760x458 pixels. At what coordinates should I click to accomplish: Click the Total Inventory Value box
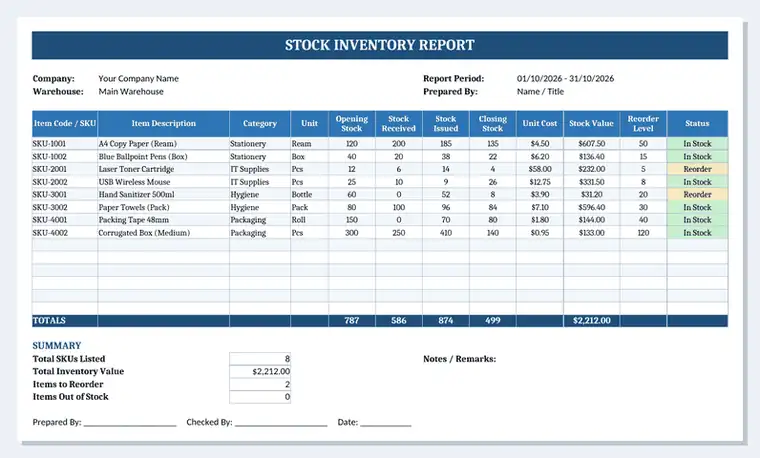pyautogui.click(x=260, y=371)
